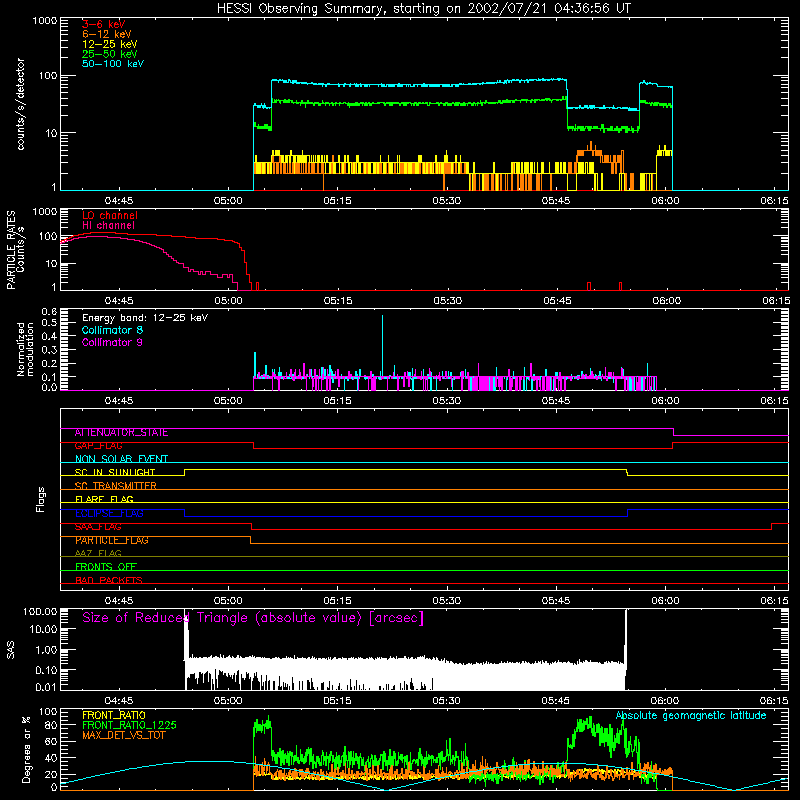Screen dimensions: 800x800
Task: Click the AAZ_FLAG label
Action: coord(98,553)
